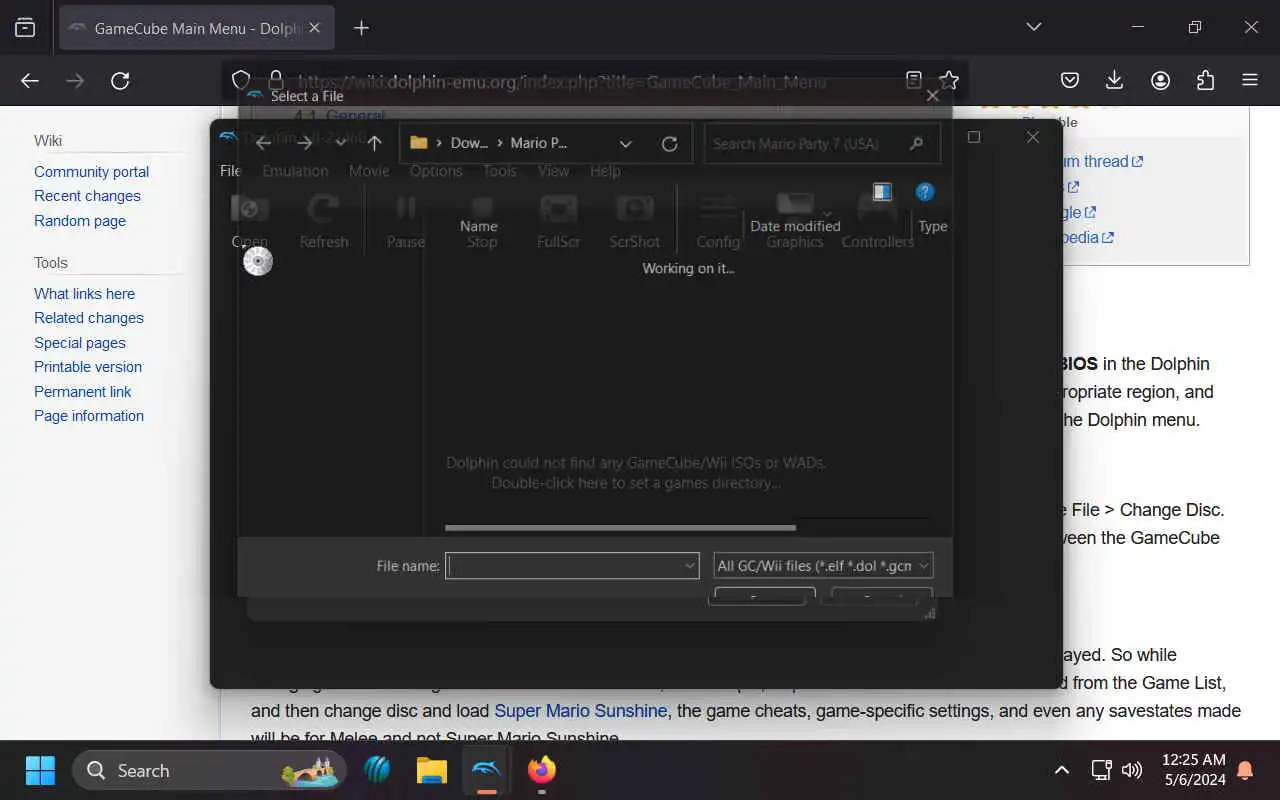Click the Type column header

click(932, 226)
